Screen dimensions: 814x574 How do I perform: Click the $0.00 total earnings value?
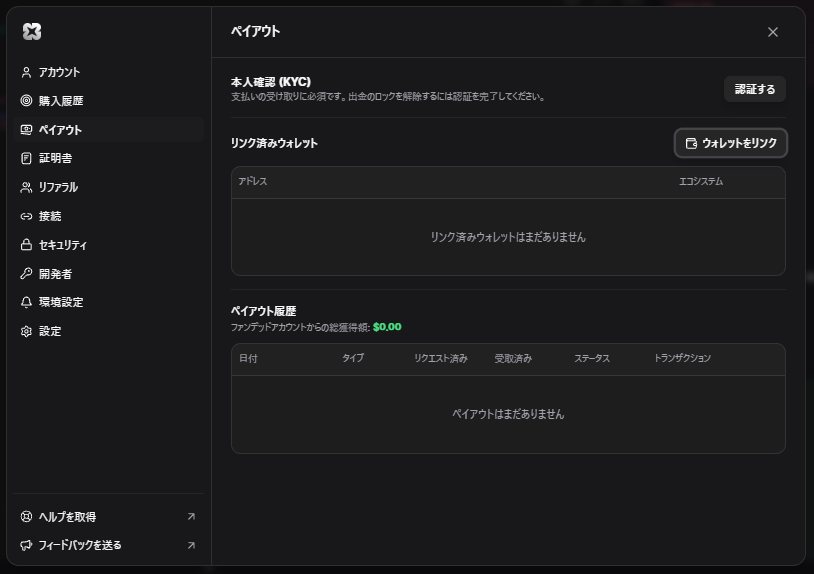(x=387, y=327)
